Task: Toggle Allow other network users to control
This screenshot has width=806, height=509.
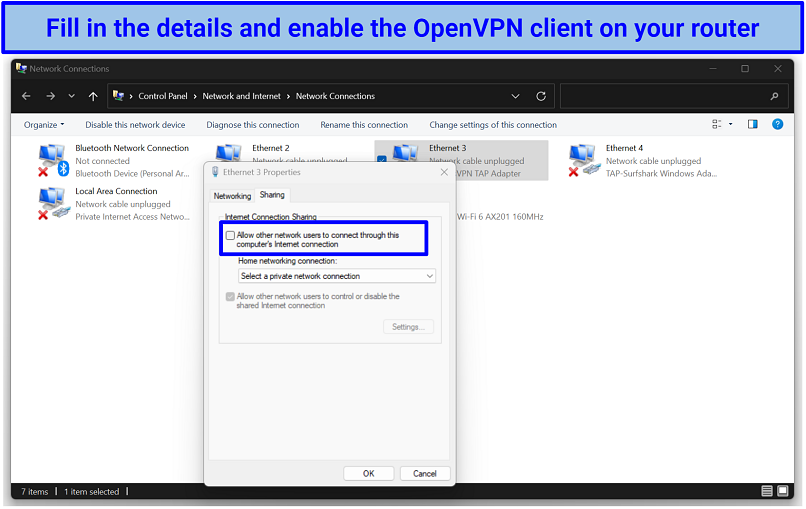Action: 230,297
